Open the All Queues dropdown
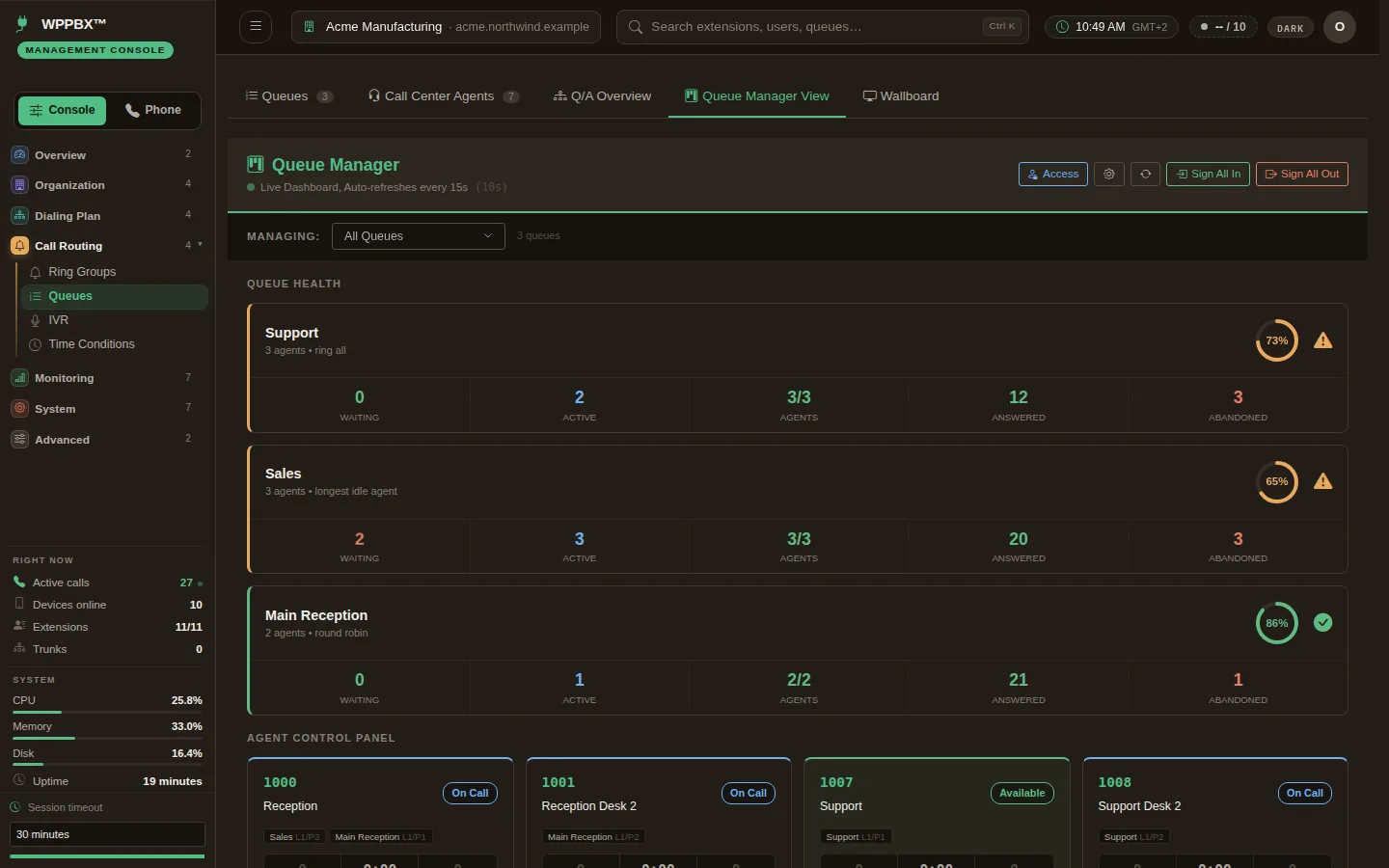The image size is (1389, 868). coord(419,236)
